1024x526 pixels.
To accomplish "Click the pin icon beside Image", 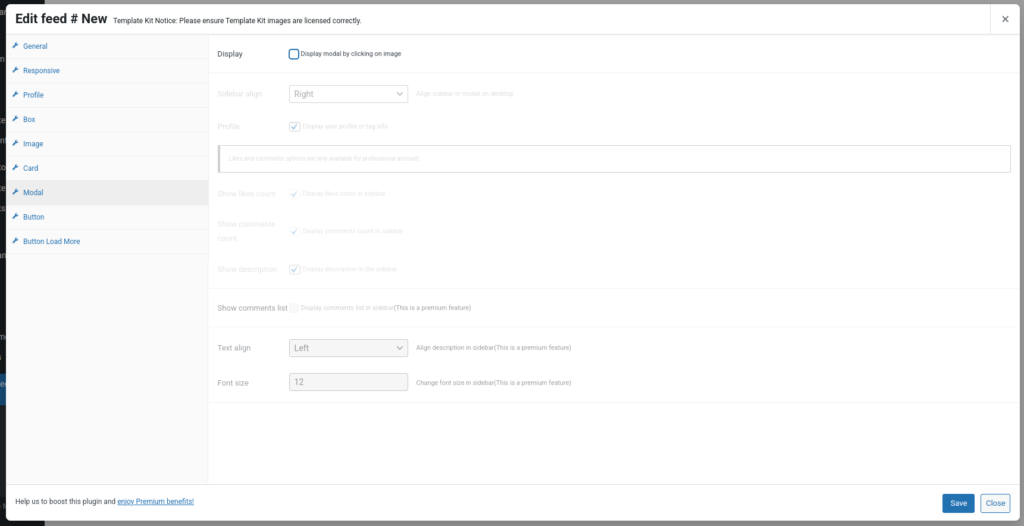I will pyautogui.click(x=15, y=143).
